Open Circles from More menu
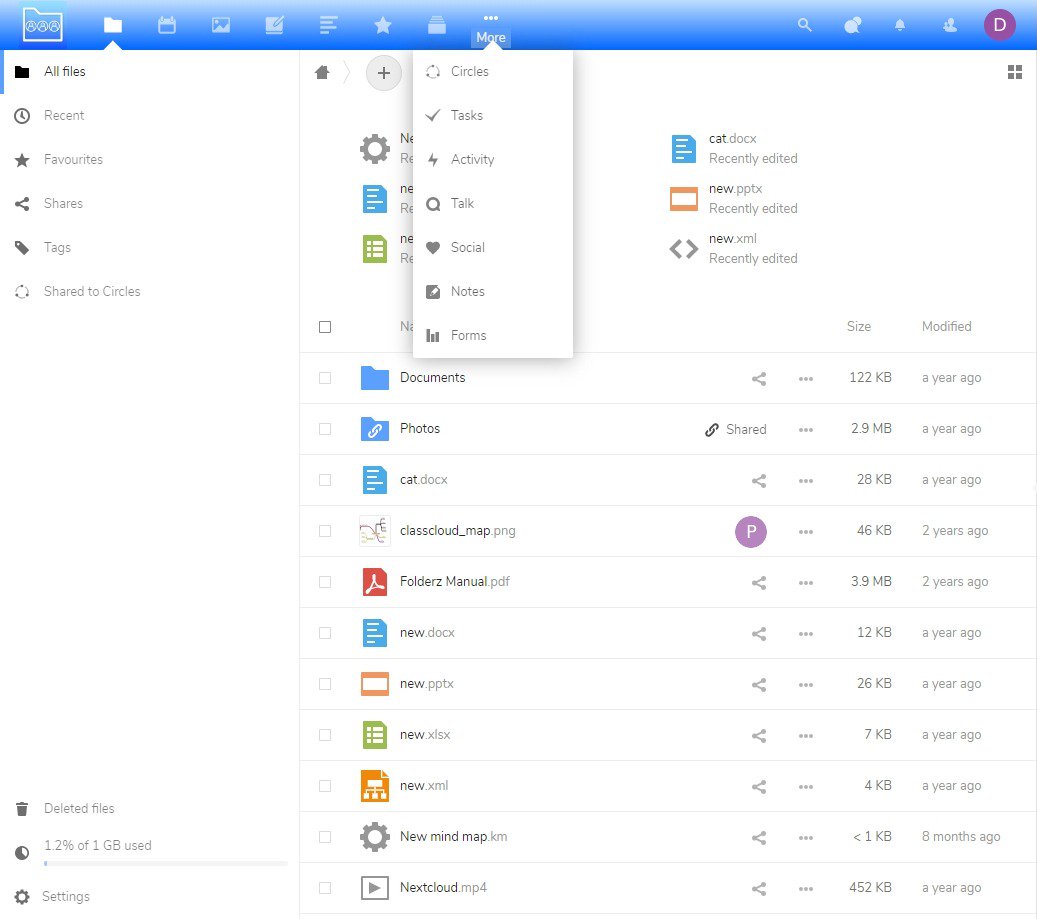The image size is (1037, 919). pos(493,71)
